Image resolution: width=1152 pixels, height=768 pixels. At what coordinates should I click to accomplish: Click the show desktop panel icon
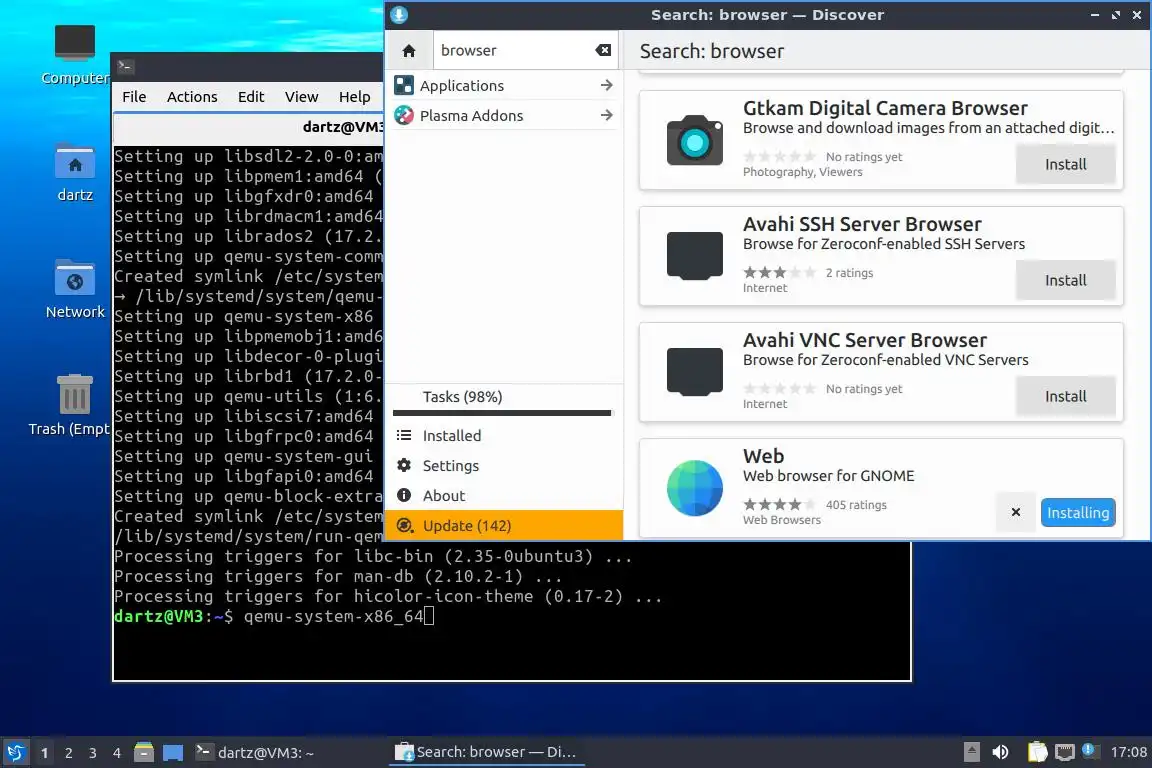click(x=173, y=753)
